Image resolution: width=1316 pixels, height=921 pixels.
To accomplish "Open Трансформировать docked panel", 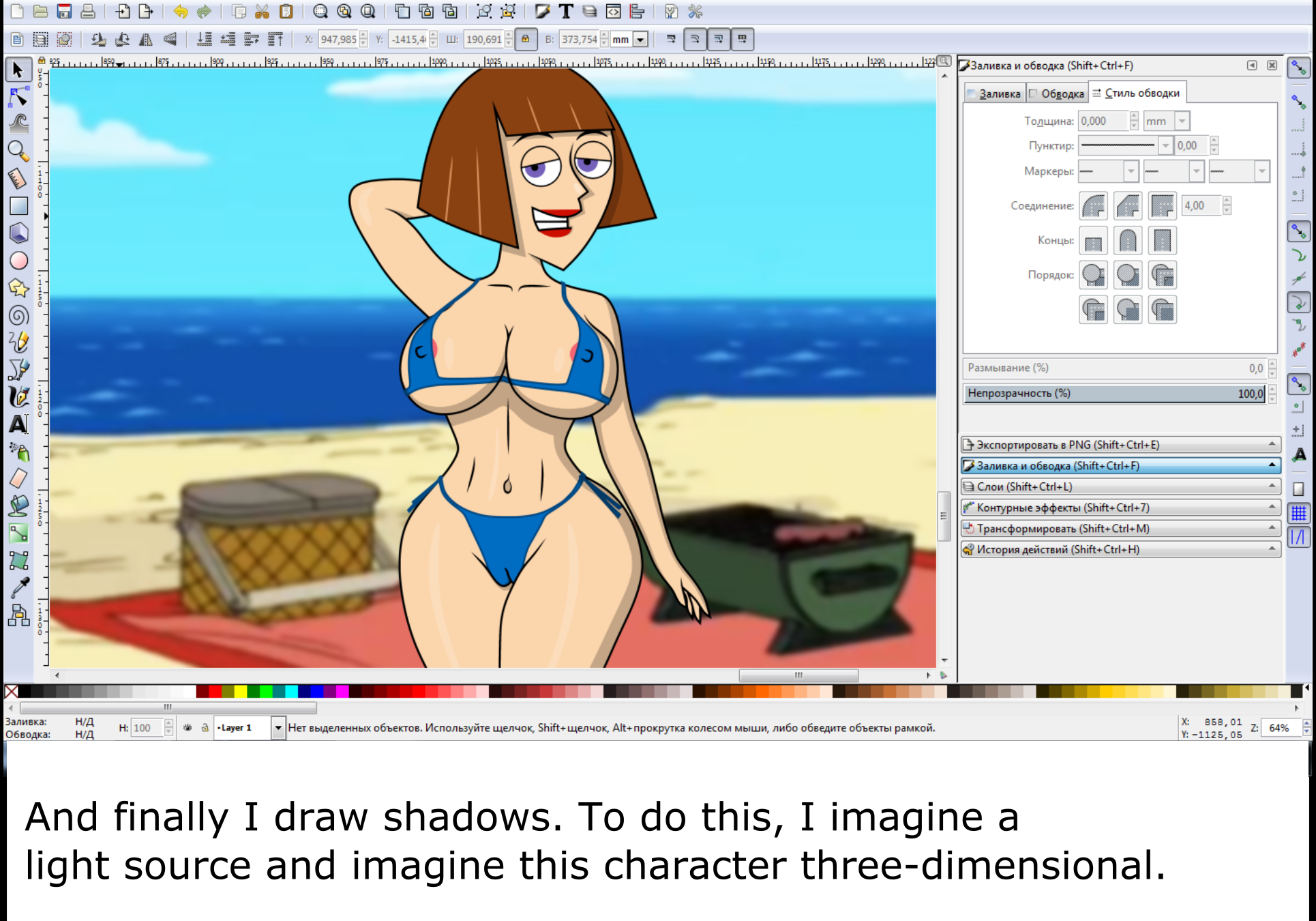I will [1120, 529].
